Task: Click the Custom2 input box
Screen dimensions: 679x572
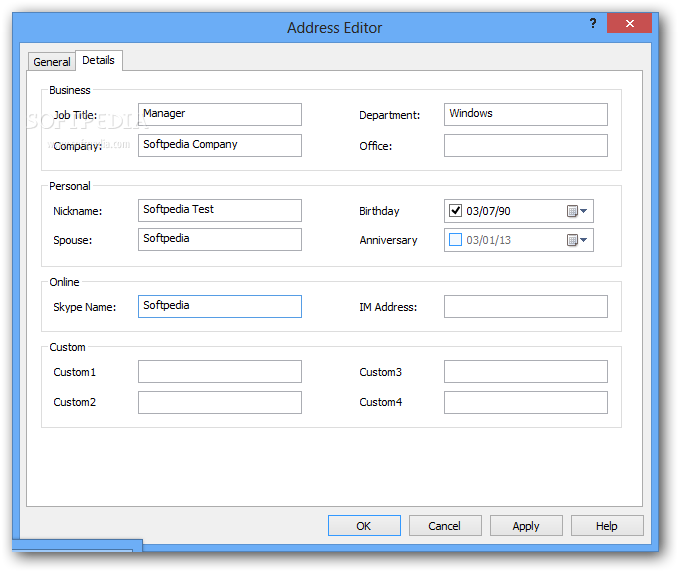Action: (x=220, y=403)
